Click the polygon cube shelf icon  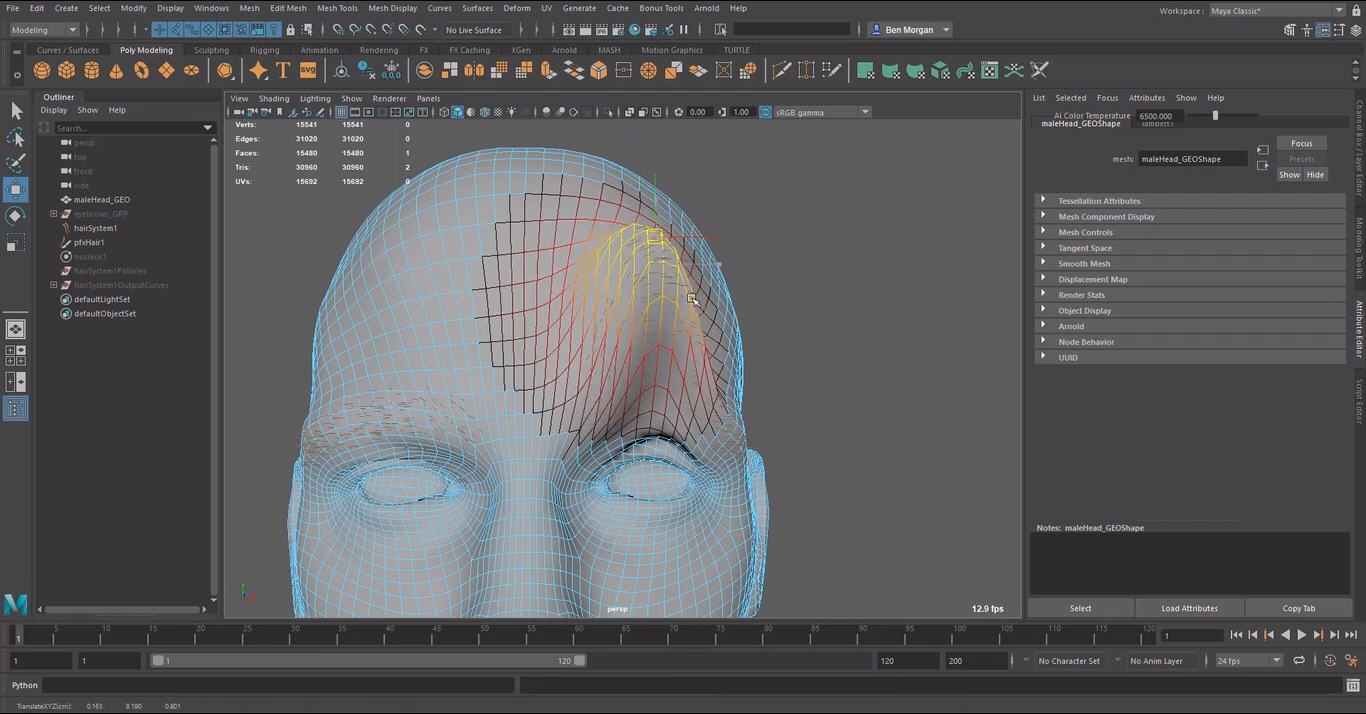[x=67, y=70]
